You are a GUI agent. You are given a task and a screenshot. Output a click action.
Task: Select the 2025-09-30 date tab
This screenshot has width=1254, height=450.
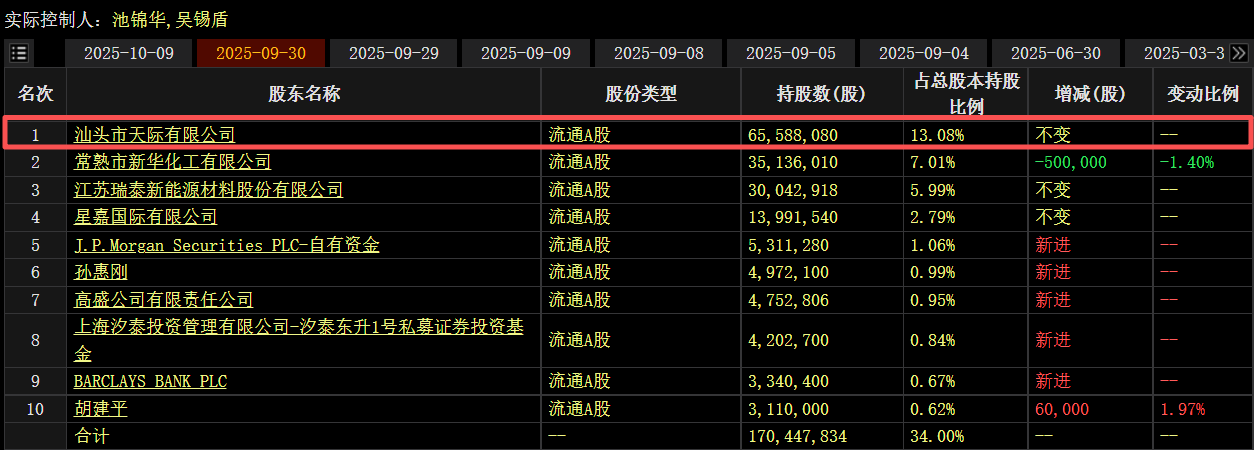[x=261, y=53]
